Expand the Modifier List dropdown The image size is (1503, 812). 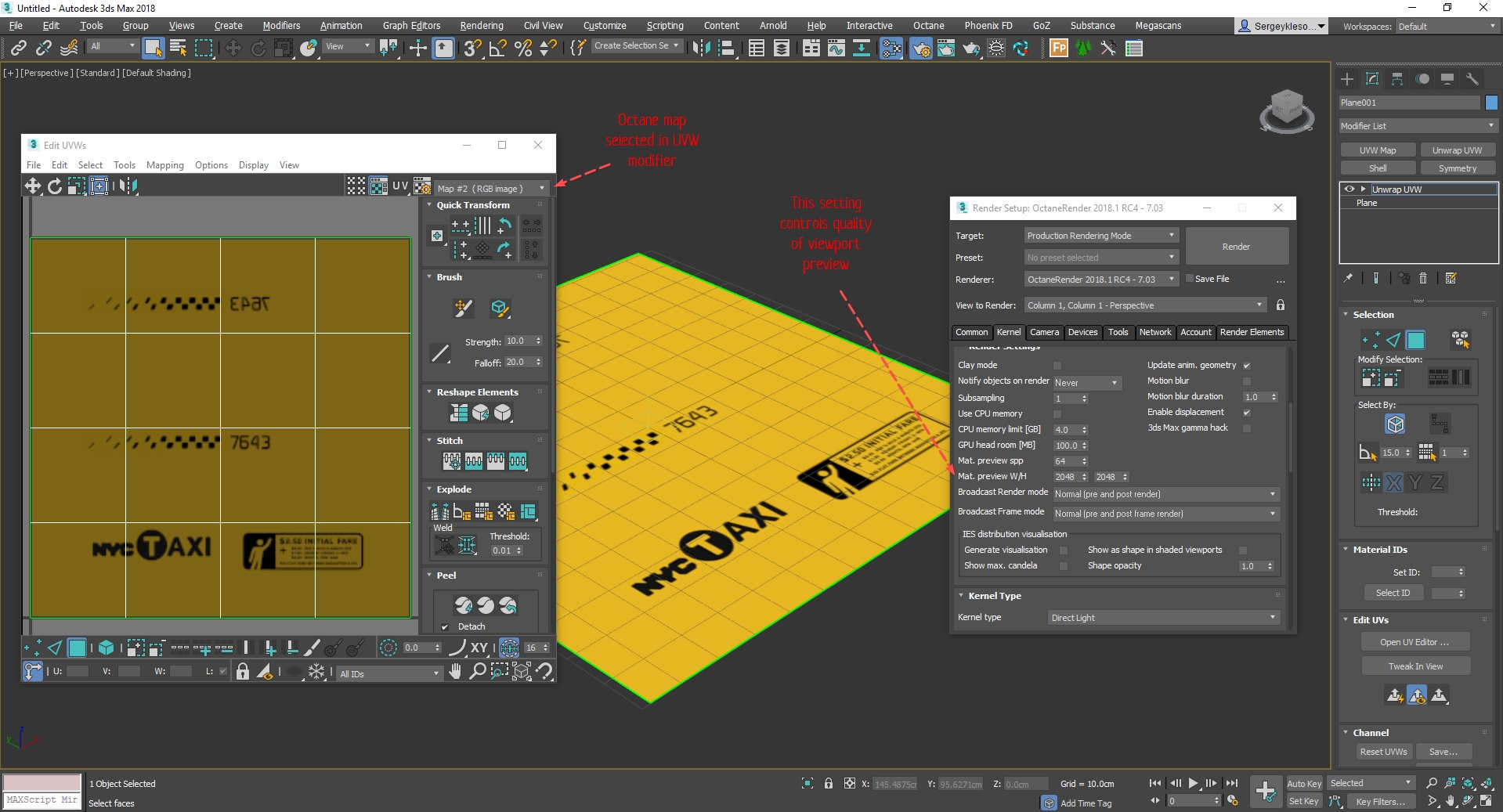(1417, 126)
